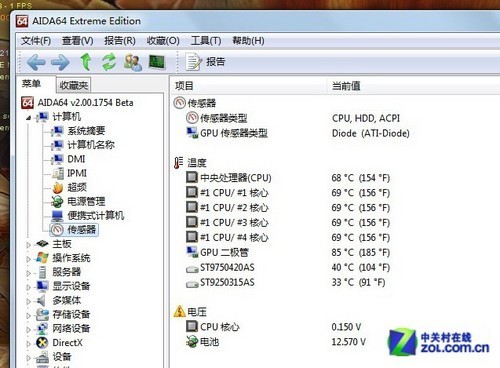Sort by the 项目 column header

[x=248, y=86]
